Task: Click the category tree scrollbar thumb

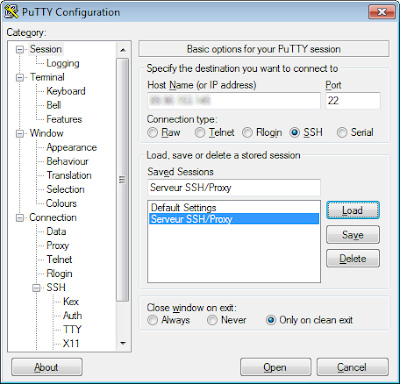Action: [x=123, y=180]
